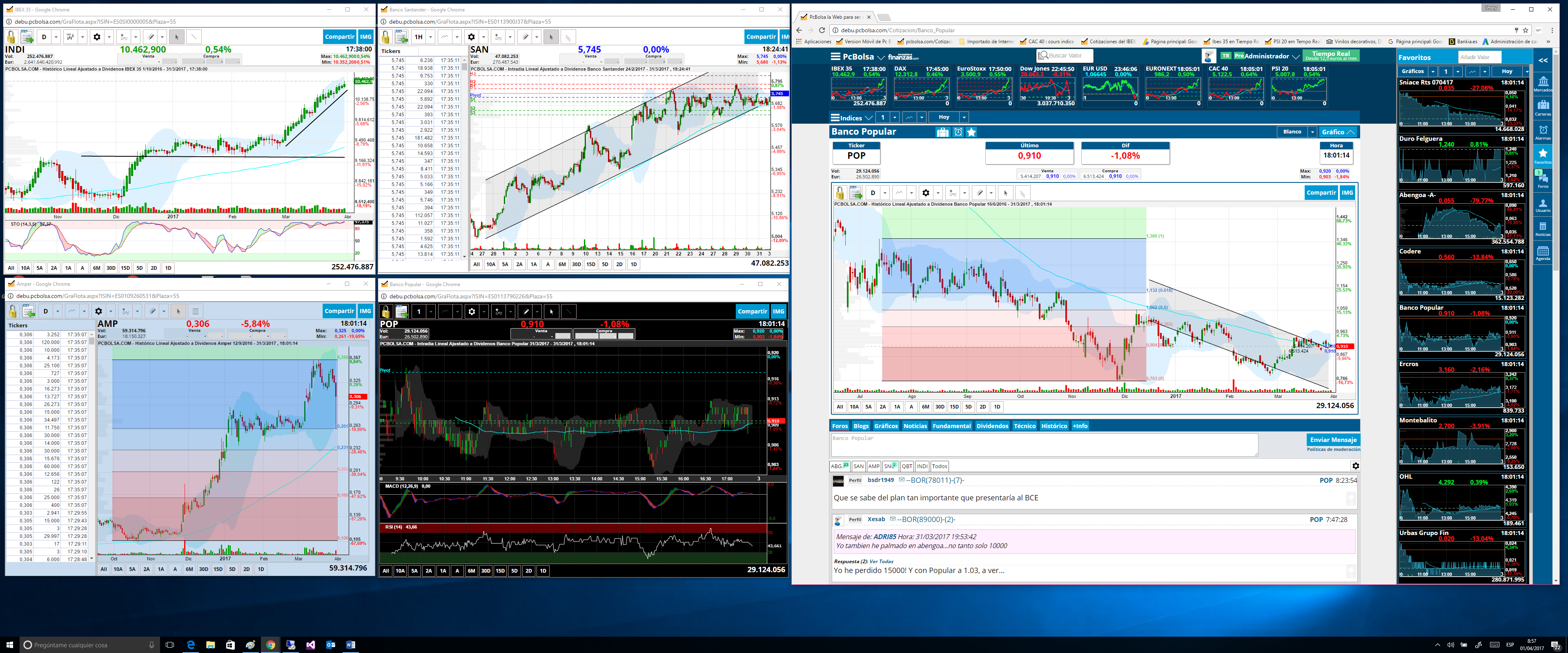Select line drawing tool in dark Banco Popular window
The width and height of the screenshot is (1568, 653).
coord(568,311)
